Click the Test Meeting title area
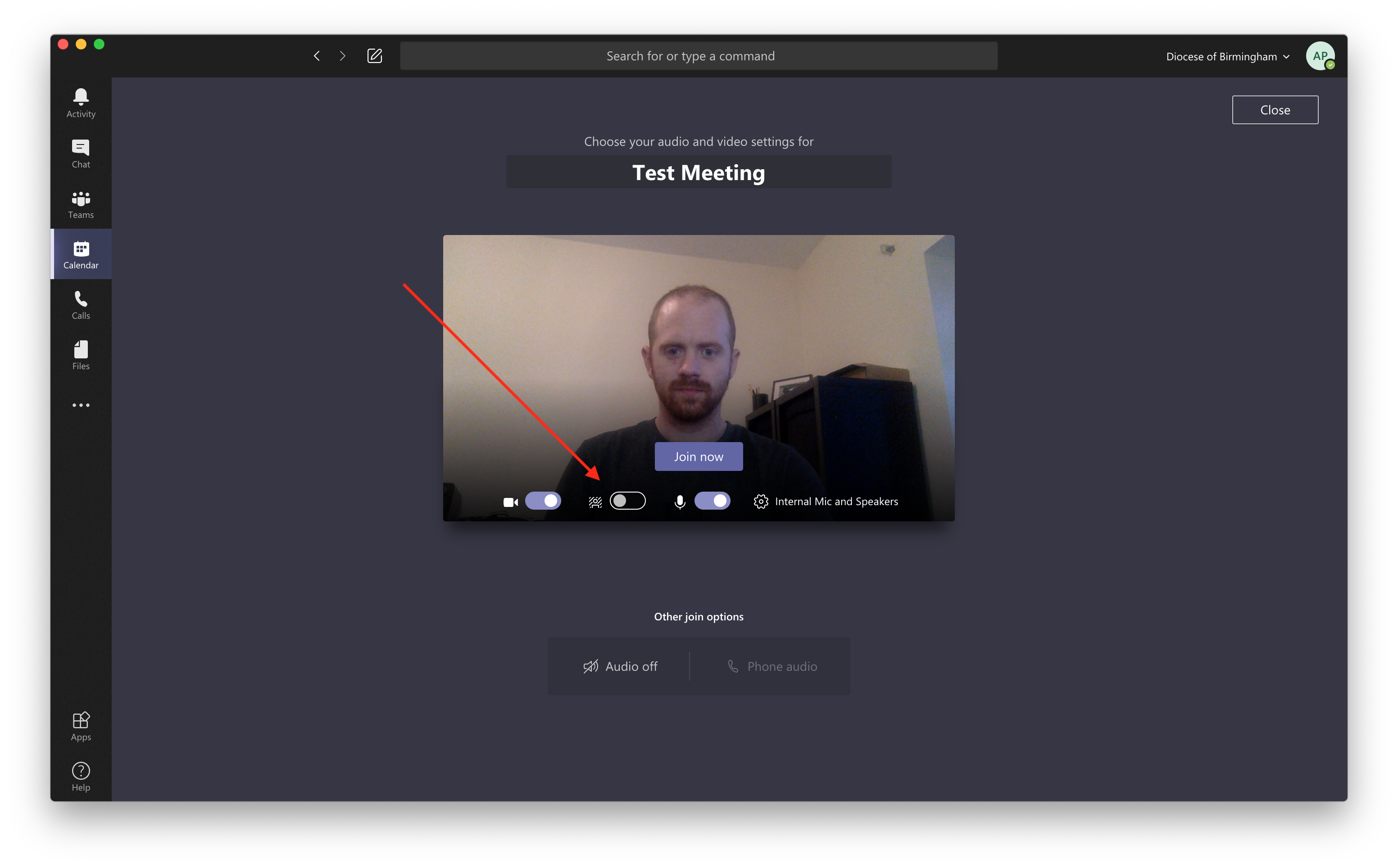Viewport: 1398px width, 868px height. coord(698,172)
